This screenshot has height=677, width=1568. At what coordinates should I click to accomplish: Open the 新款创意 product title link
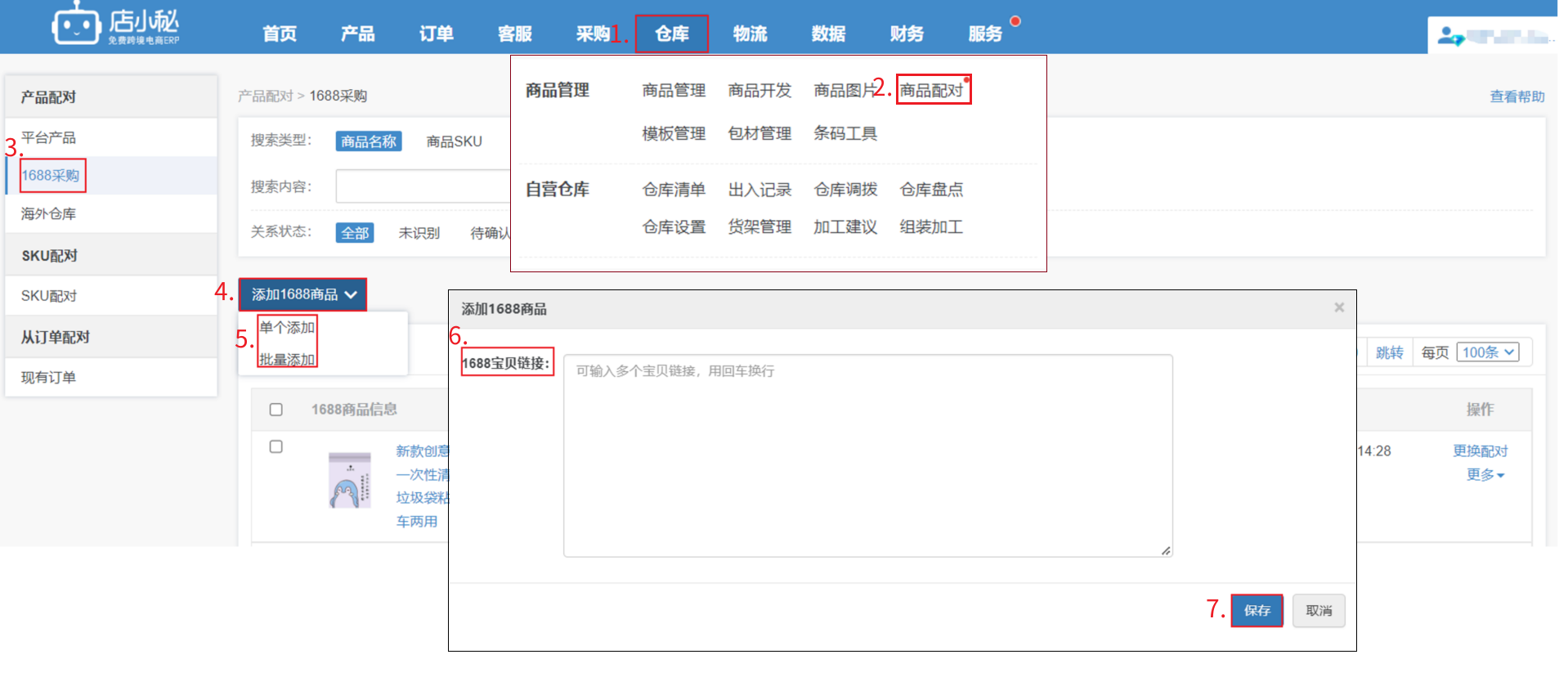coord(423,486)
